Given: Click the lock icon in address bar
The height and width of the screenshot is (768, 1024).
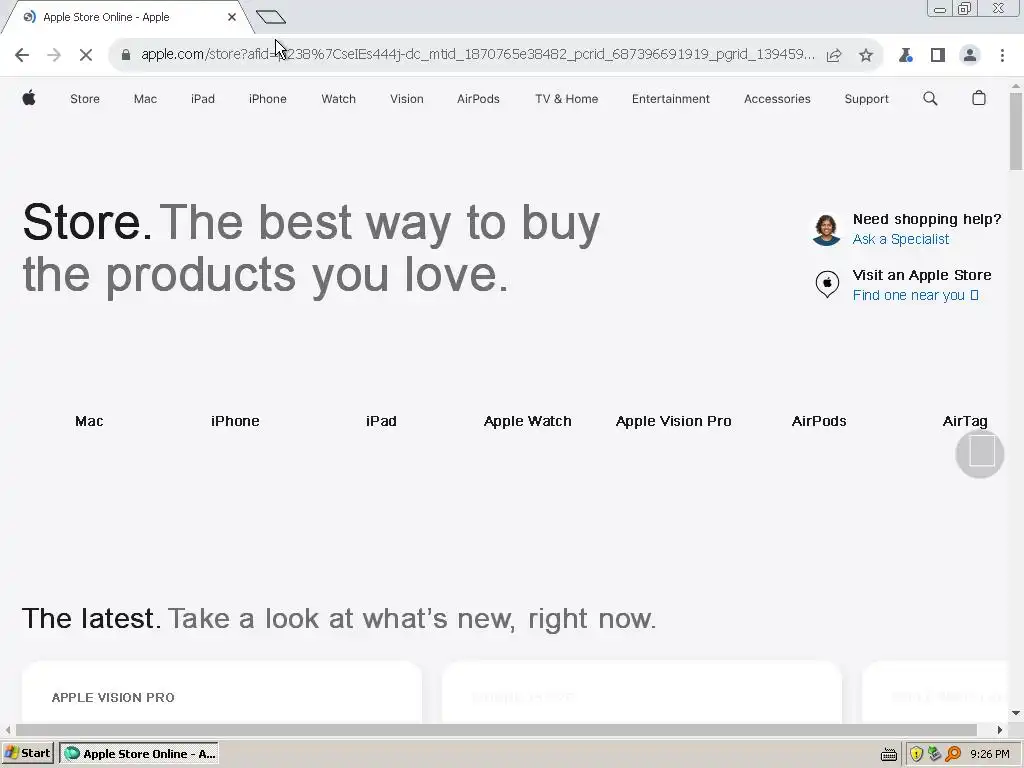Looking at the screenshot, I should [x=126, y=55].
